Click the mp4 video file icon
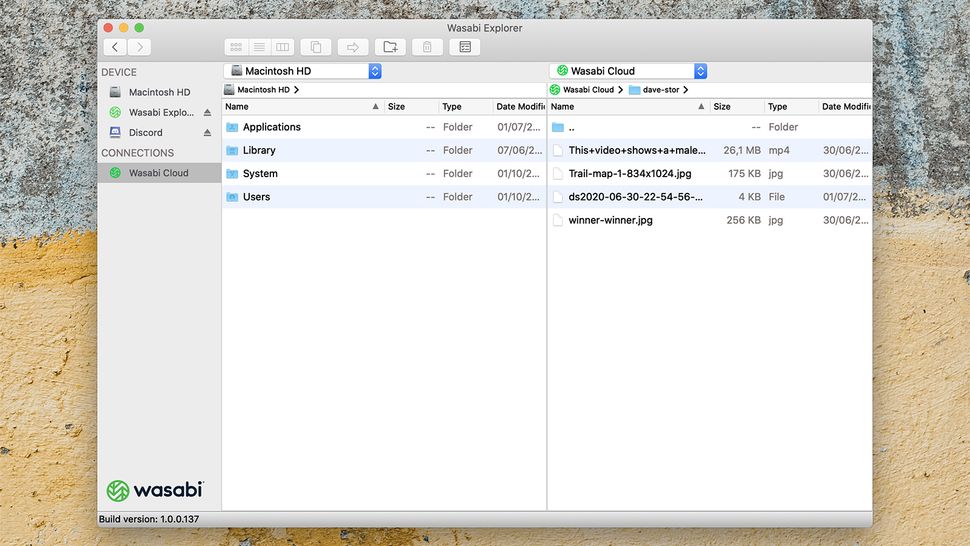This screenshot has height=546, width=970. [558, 150]
